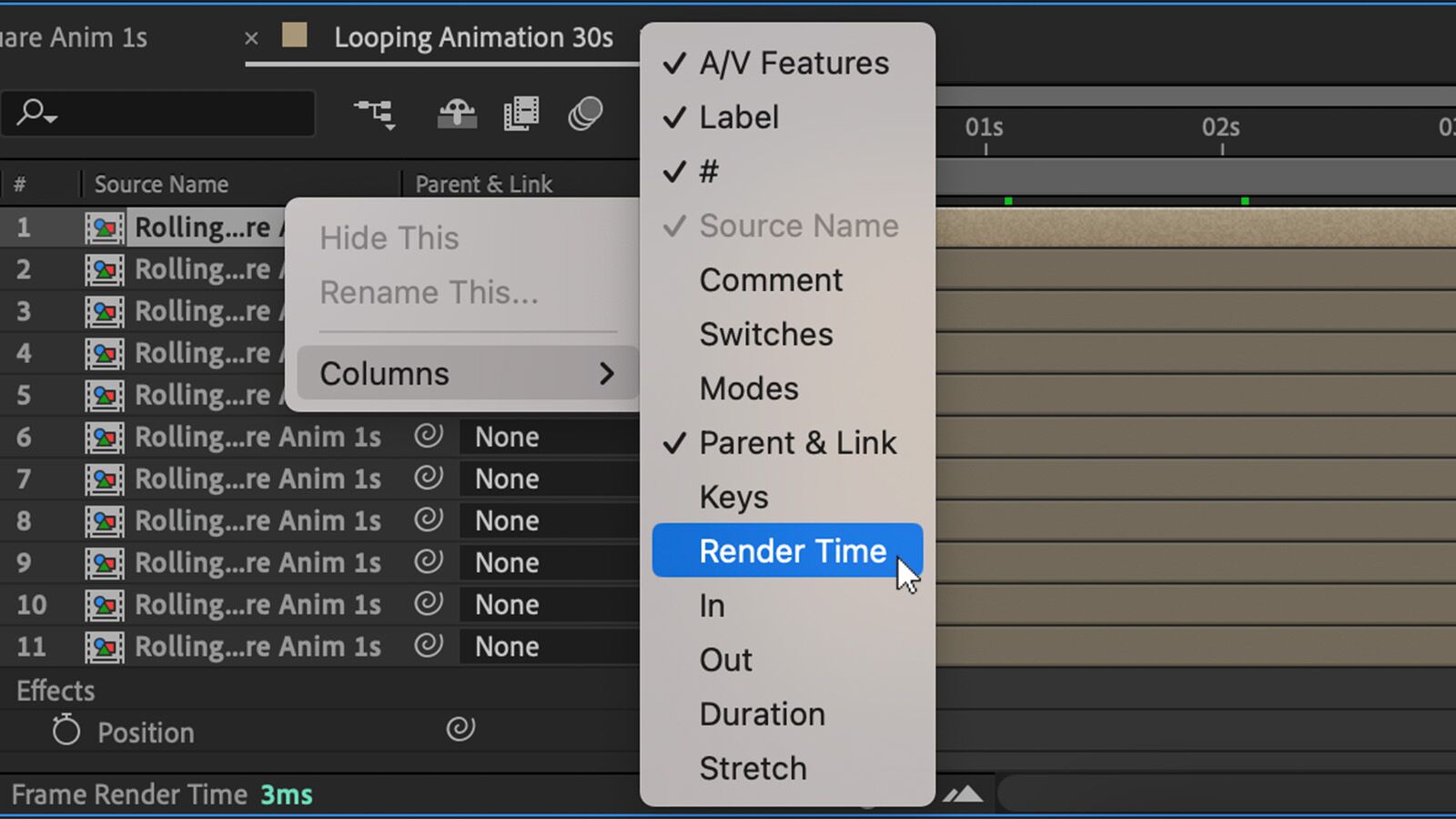Click the Position property pick whip spiral

pos(460,729)
